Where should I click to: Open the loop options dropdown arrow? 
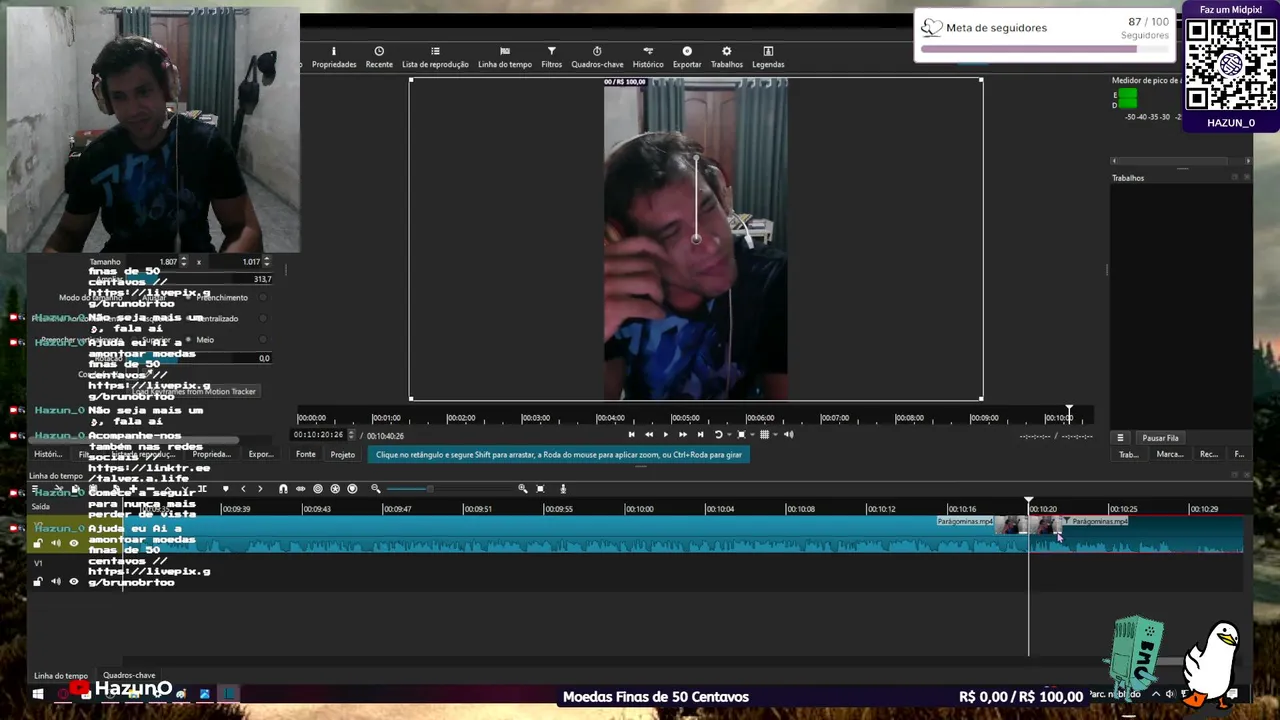click(728, 435)
